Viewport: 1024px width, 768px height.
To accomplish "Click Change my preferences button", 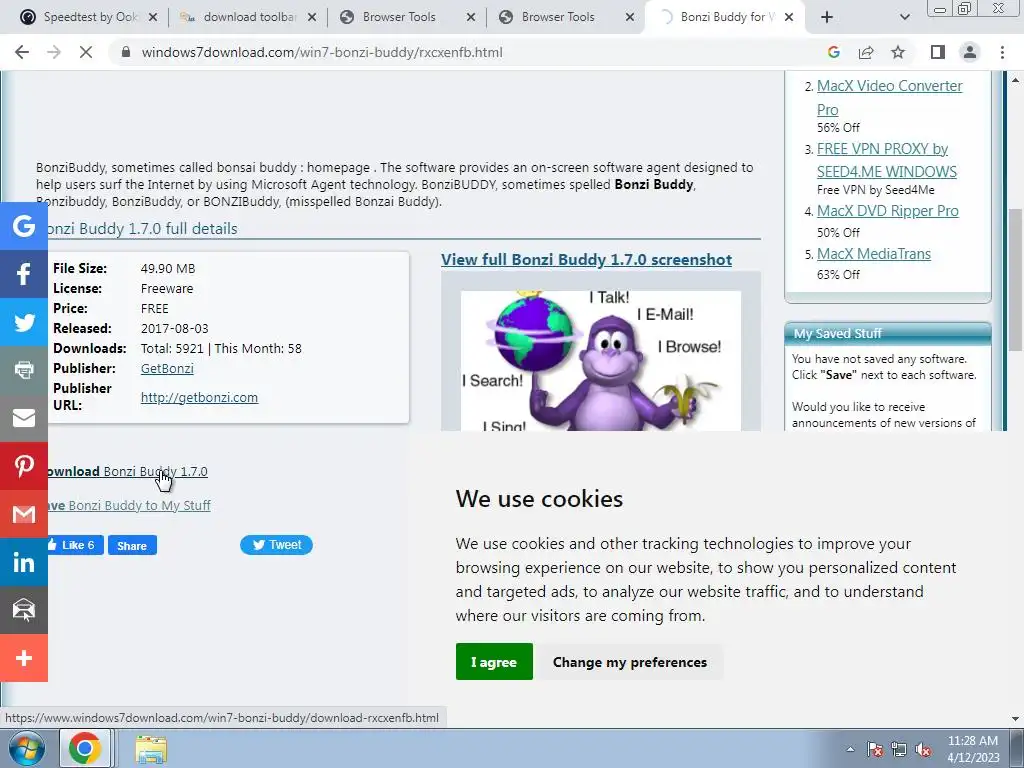I will click(x=630, y=662).
